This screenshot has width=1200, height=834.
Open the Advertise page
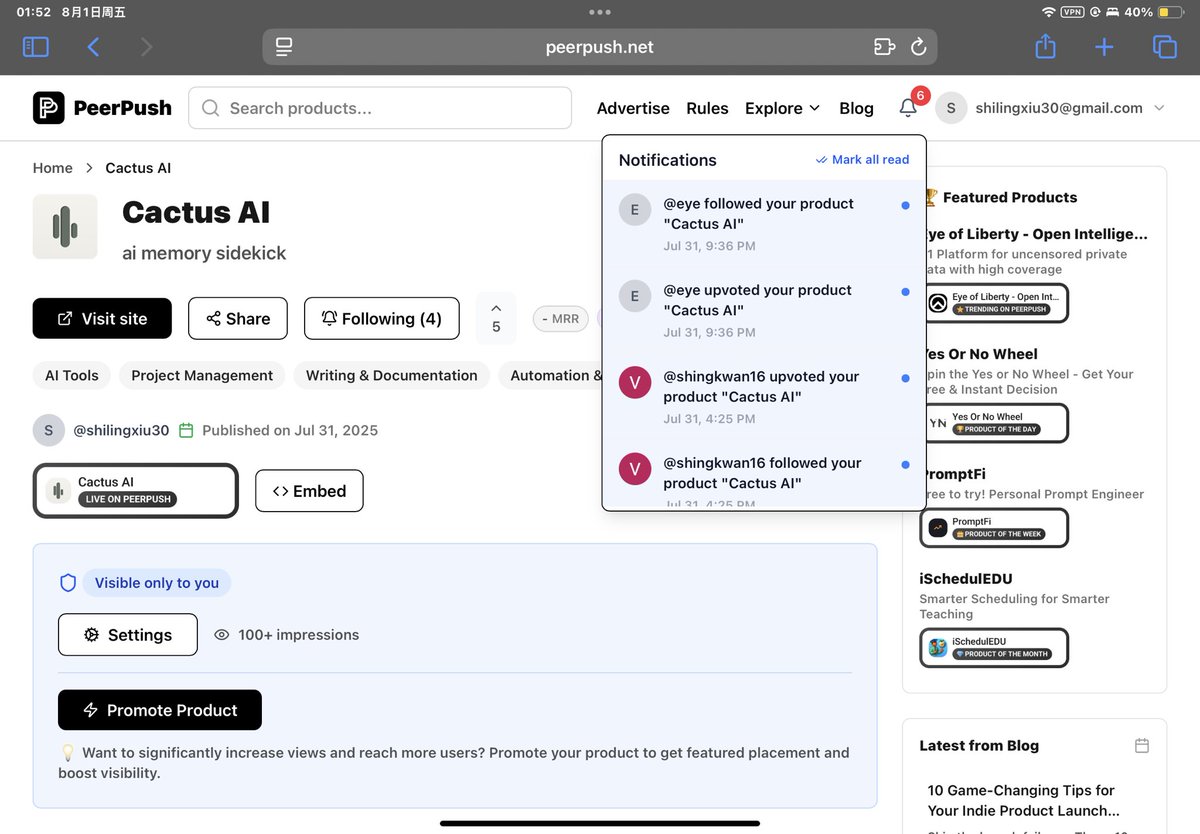click(633, 108)
